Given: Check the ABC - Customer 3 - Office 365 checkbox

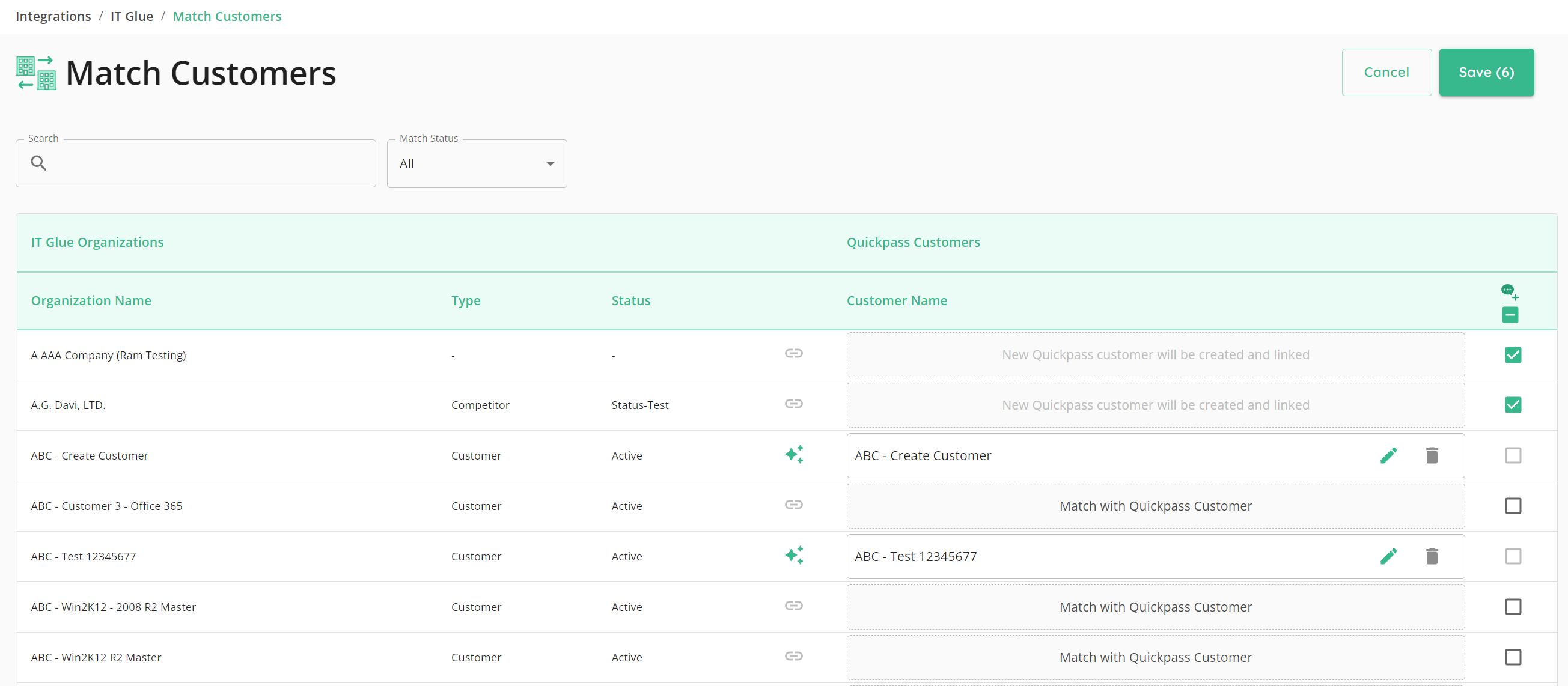Looking at the screenshot, I should pos(1513,506).
